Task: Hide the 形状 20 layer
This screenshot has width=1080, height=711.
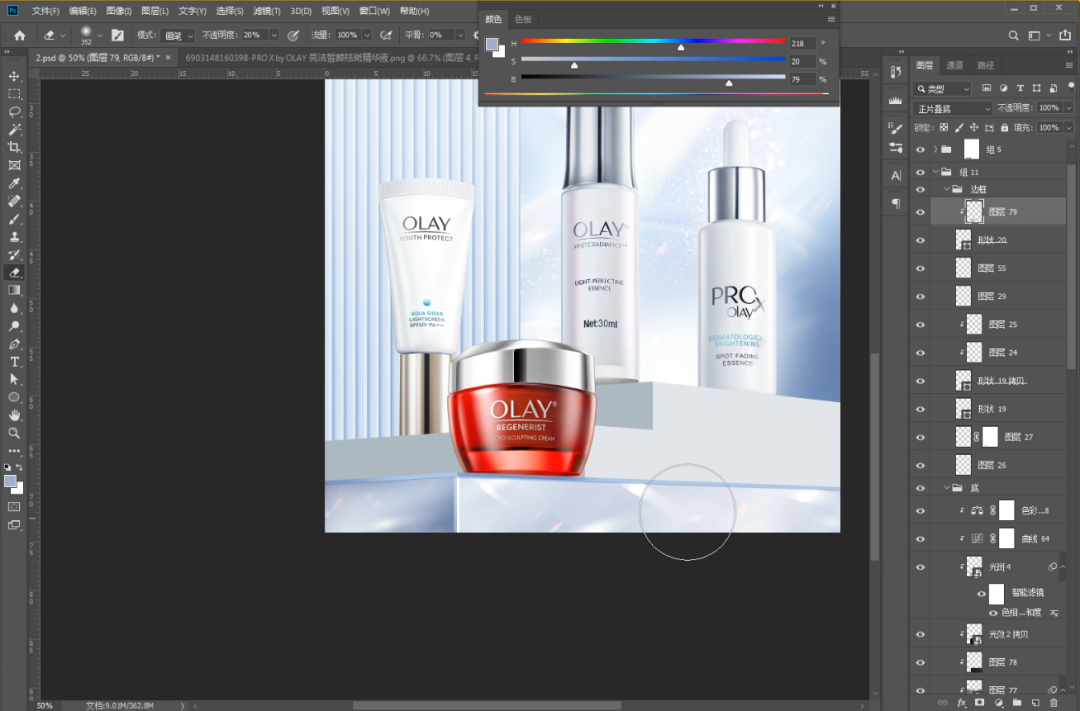Action: click(920, 240)
